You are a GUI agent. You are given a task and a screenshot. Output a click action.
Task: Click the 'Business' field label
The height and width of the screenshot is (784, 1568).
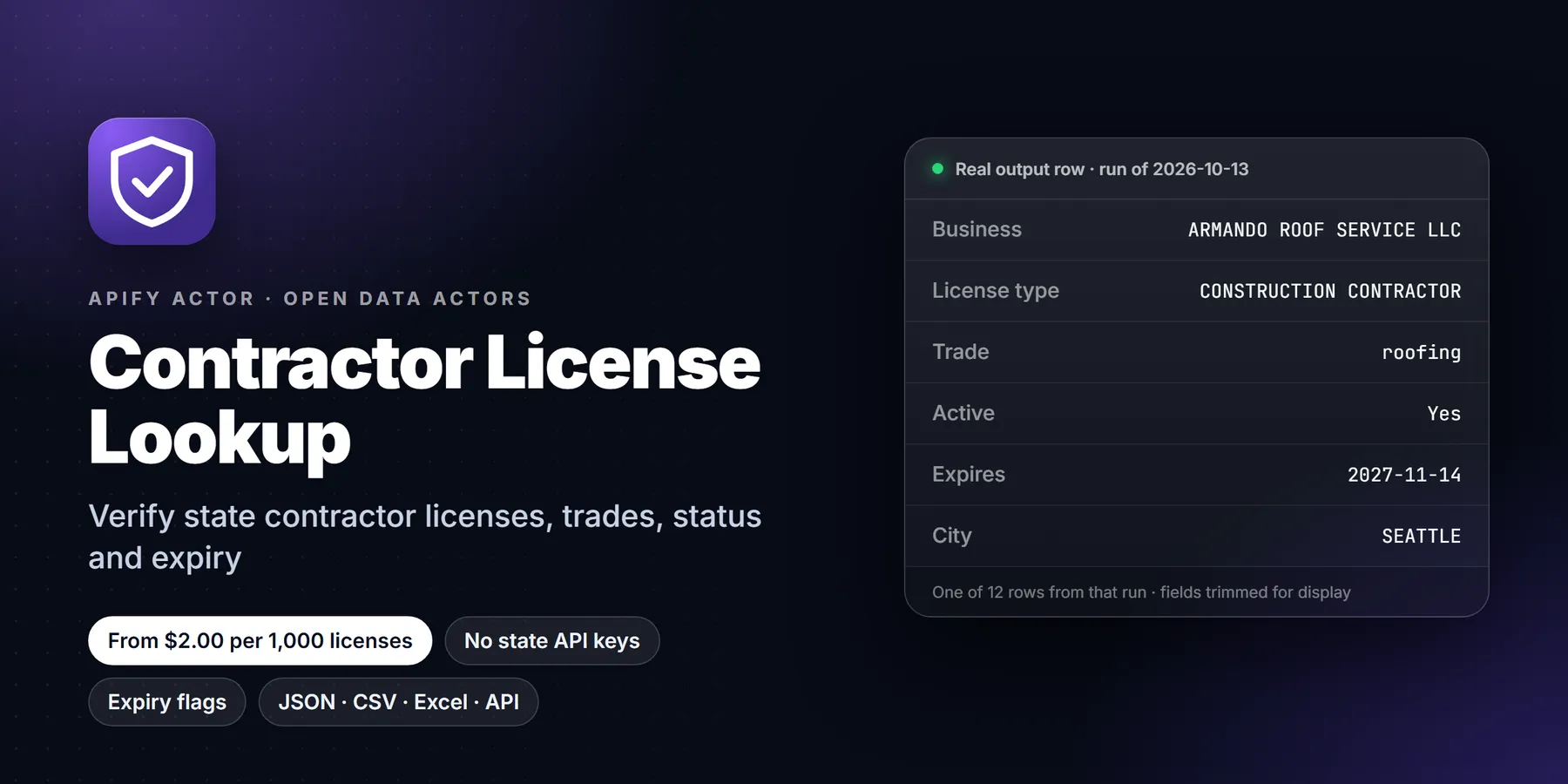click(x=977, y=229)
